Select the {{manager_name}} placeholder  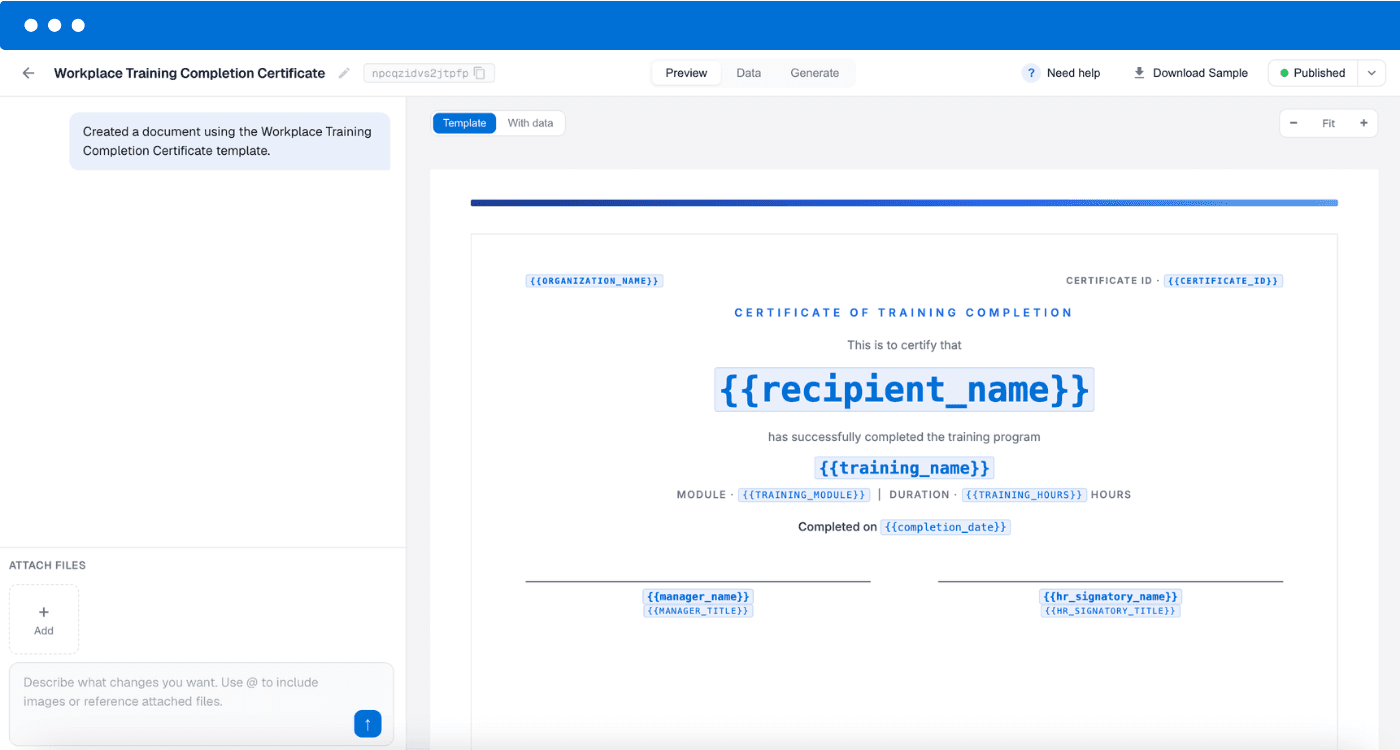(x=698, y=597)
